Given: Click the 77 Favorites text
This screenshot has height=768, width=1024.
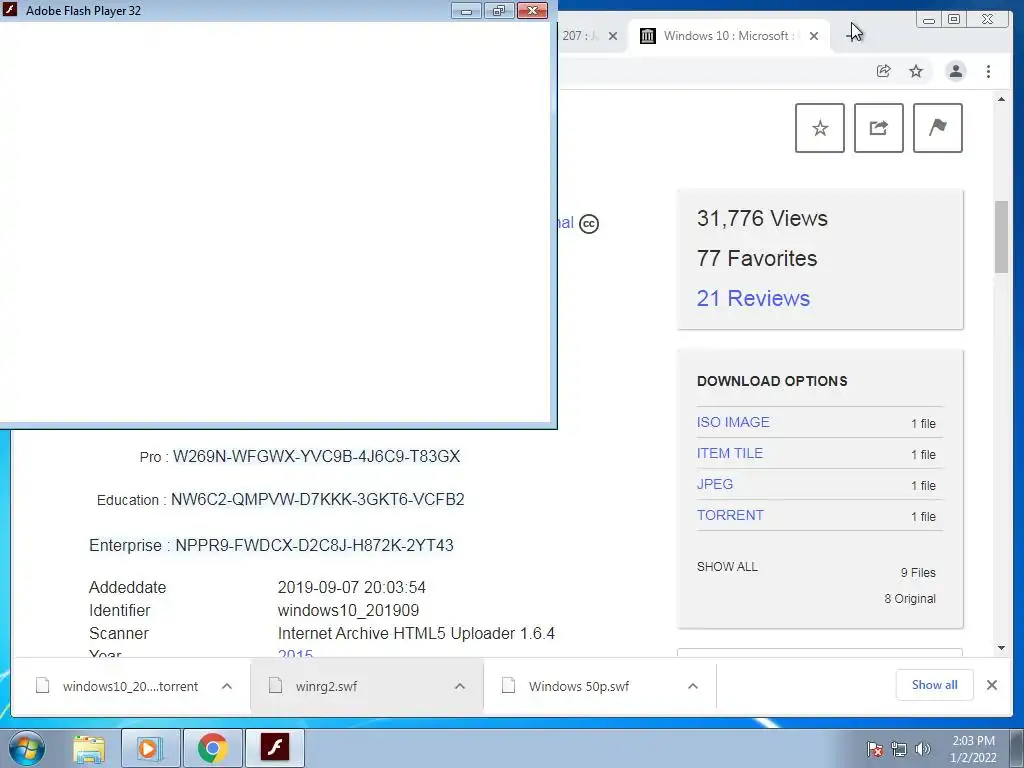Looking at the screenshot, I should coord(757,259).
